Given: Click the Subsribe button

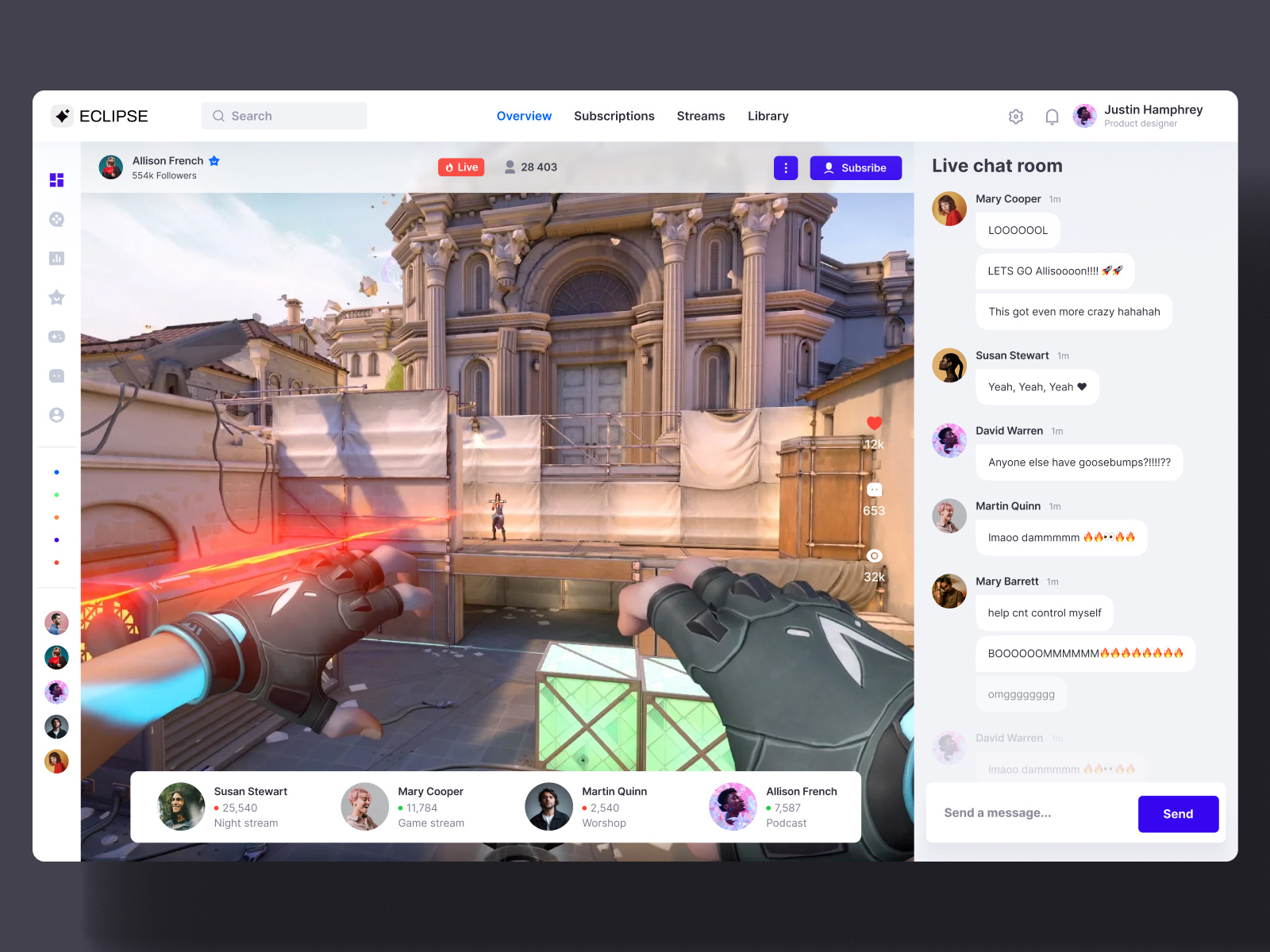Looking at the screenshot, I should (856, 168).
